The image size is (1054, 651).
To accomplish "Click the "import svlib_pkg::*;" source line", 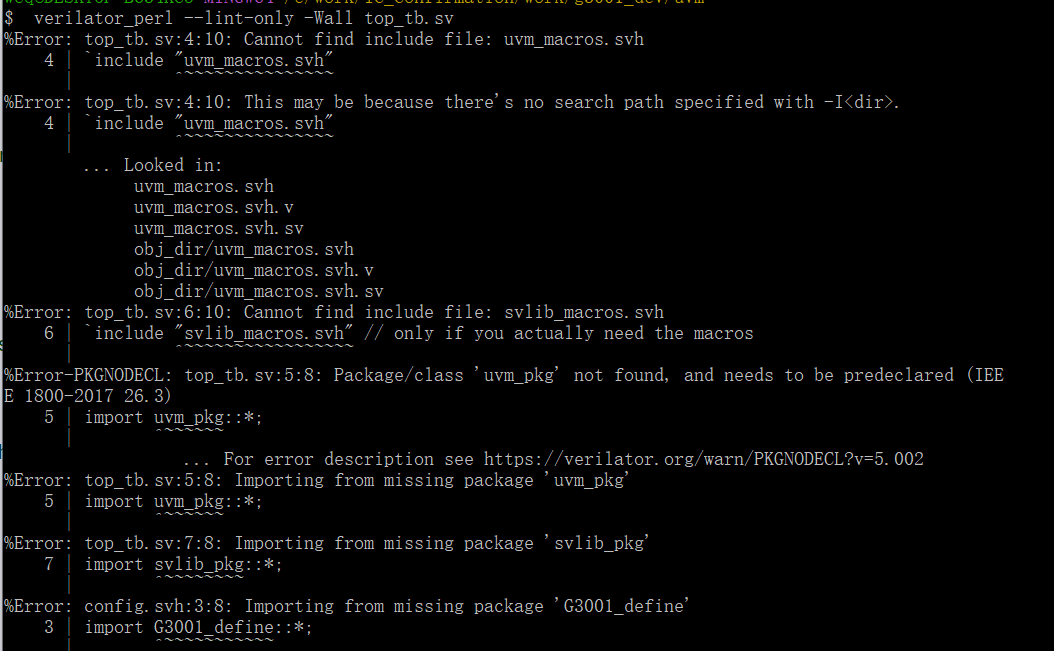I will click(183, 564).
